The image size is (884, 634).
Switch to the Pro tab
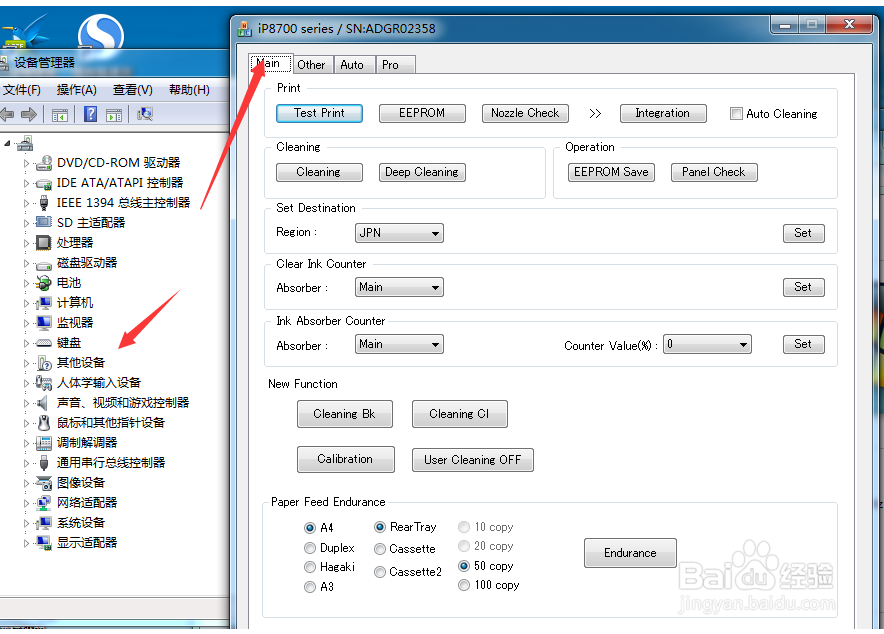tap(396, 65)
